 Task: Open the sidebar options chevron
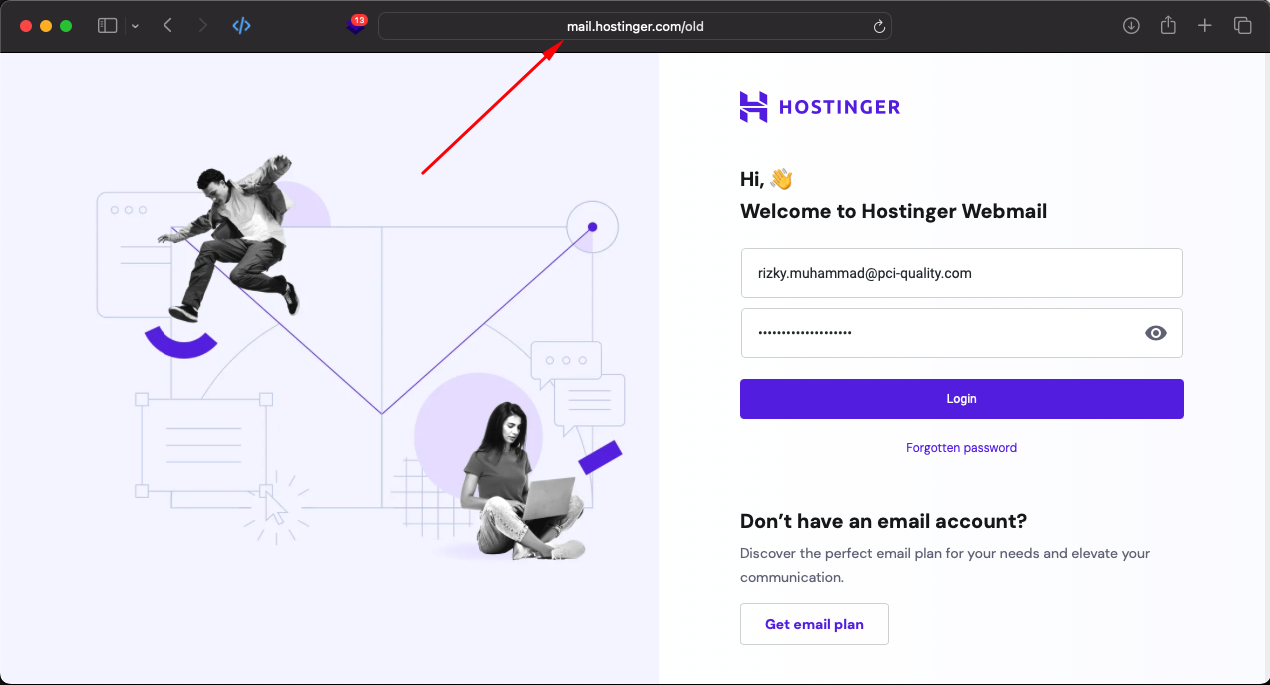133,25
